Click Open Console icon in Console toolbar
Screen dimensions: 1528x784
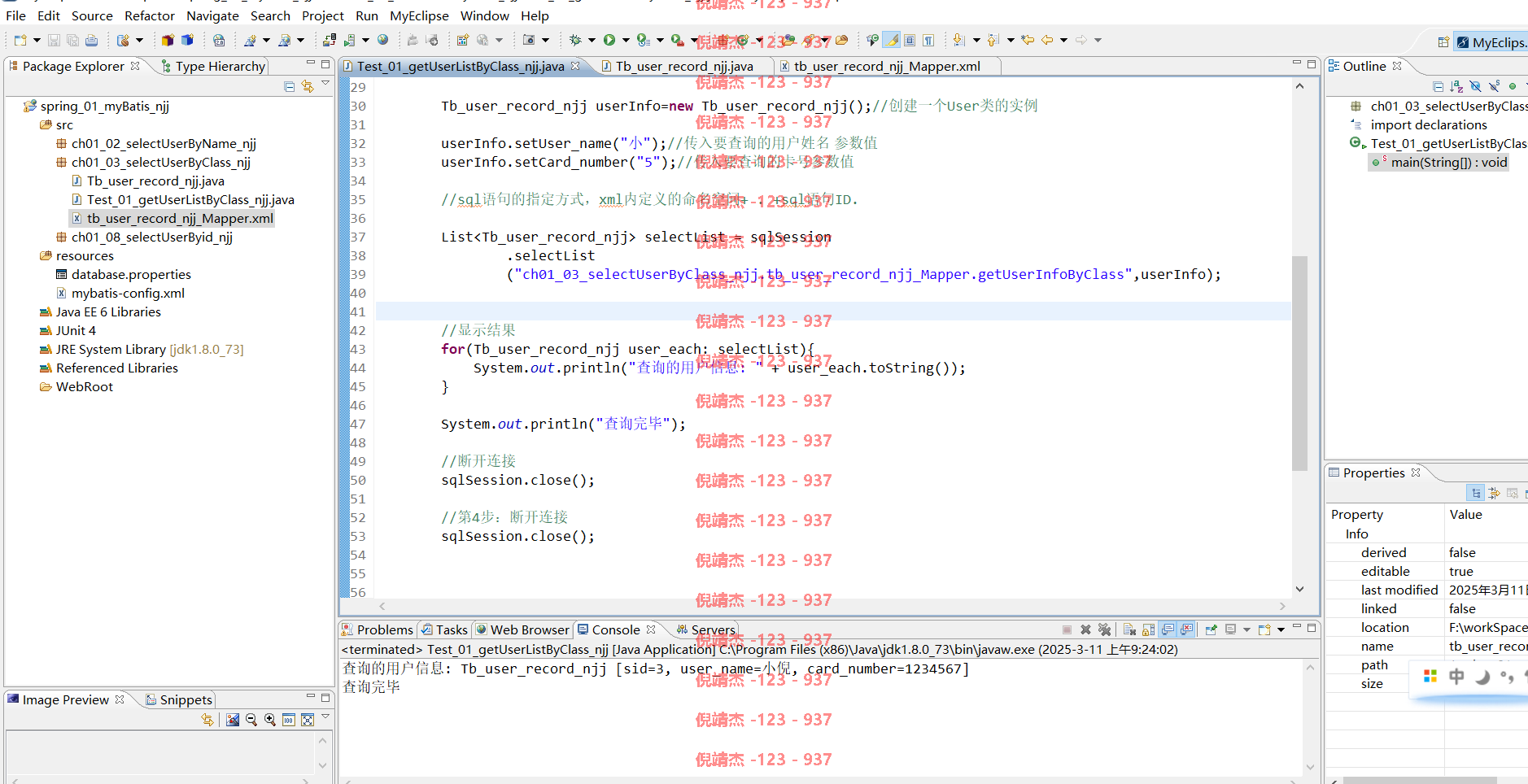pos(1264,629)
